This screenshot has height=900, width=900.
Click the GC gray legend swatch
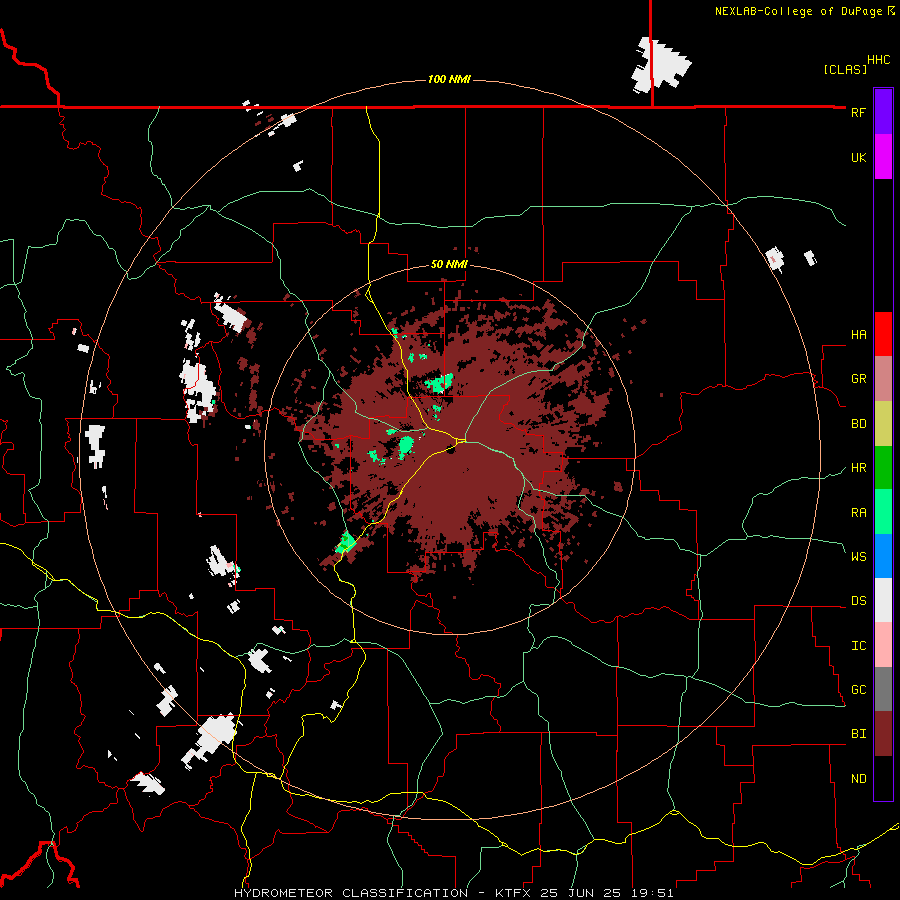(x=883, y=689)
